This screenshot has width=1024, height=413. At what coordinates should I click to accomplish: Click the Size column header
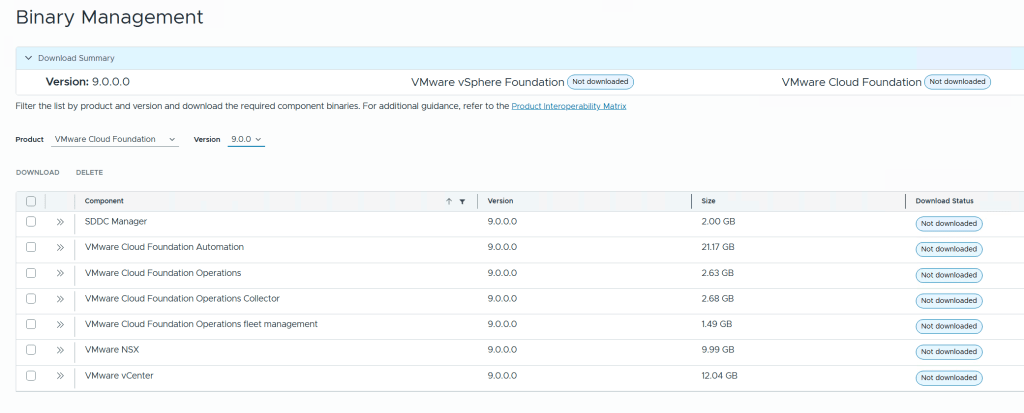click(x=708, y=201)
